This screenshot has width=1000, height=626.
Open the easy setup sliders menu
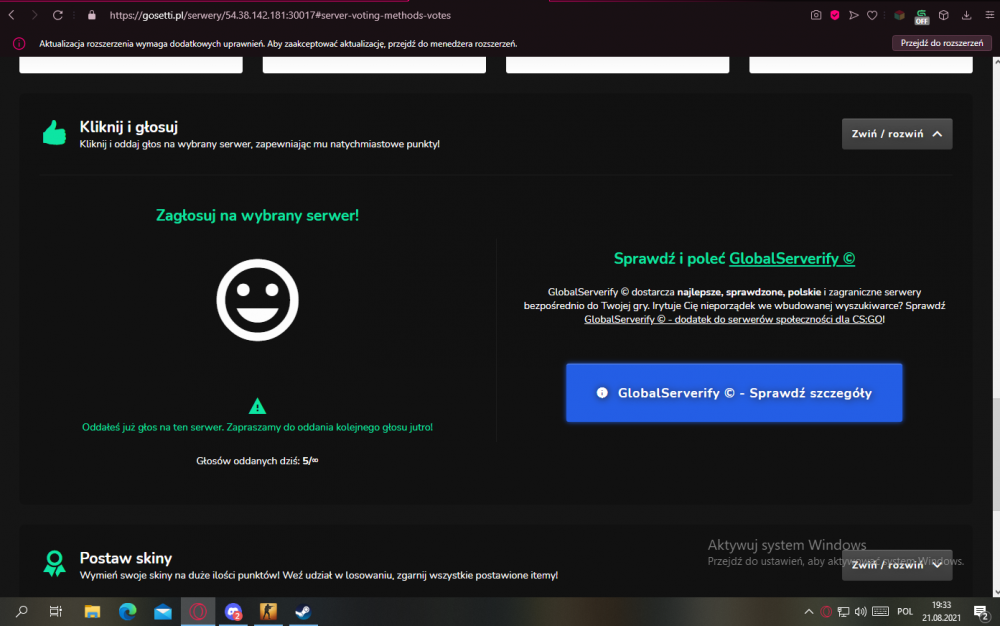click(989, 15)
